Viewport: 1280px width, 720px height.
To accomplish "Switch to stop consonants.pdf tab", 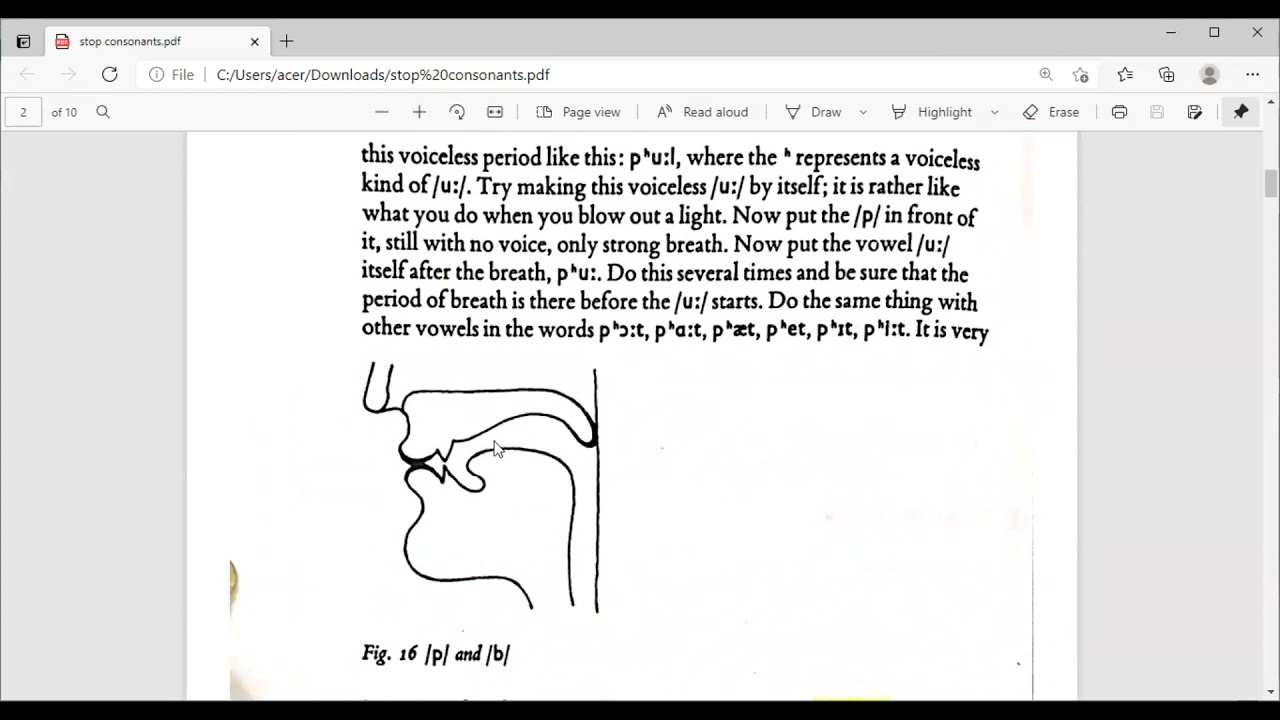I will pos(157,42).
